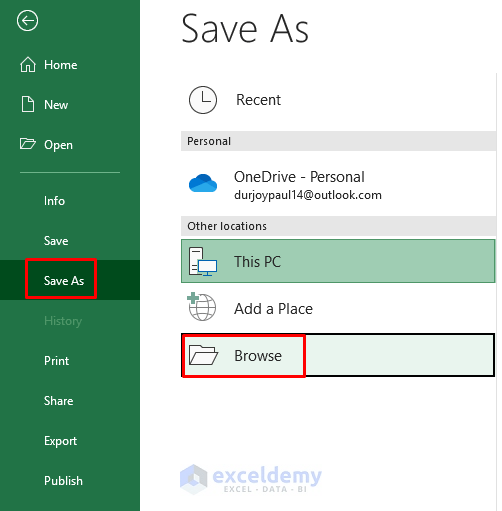Viewport: 502px width, 511px height.
Task: Click the New blank document icon
Action: pyautogui.click(x=28, y=104)
